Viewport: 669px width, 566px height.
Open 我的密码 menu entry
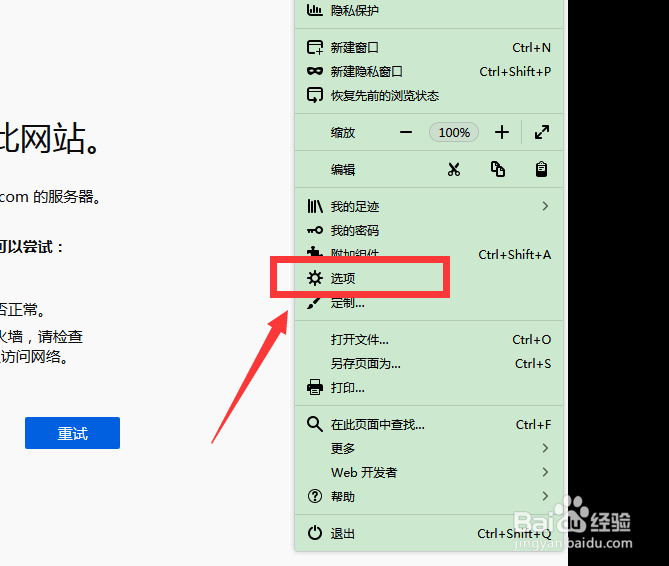429,230
